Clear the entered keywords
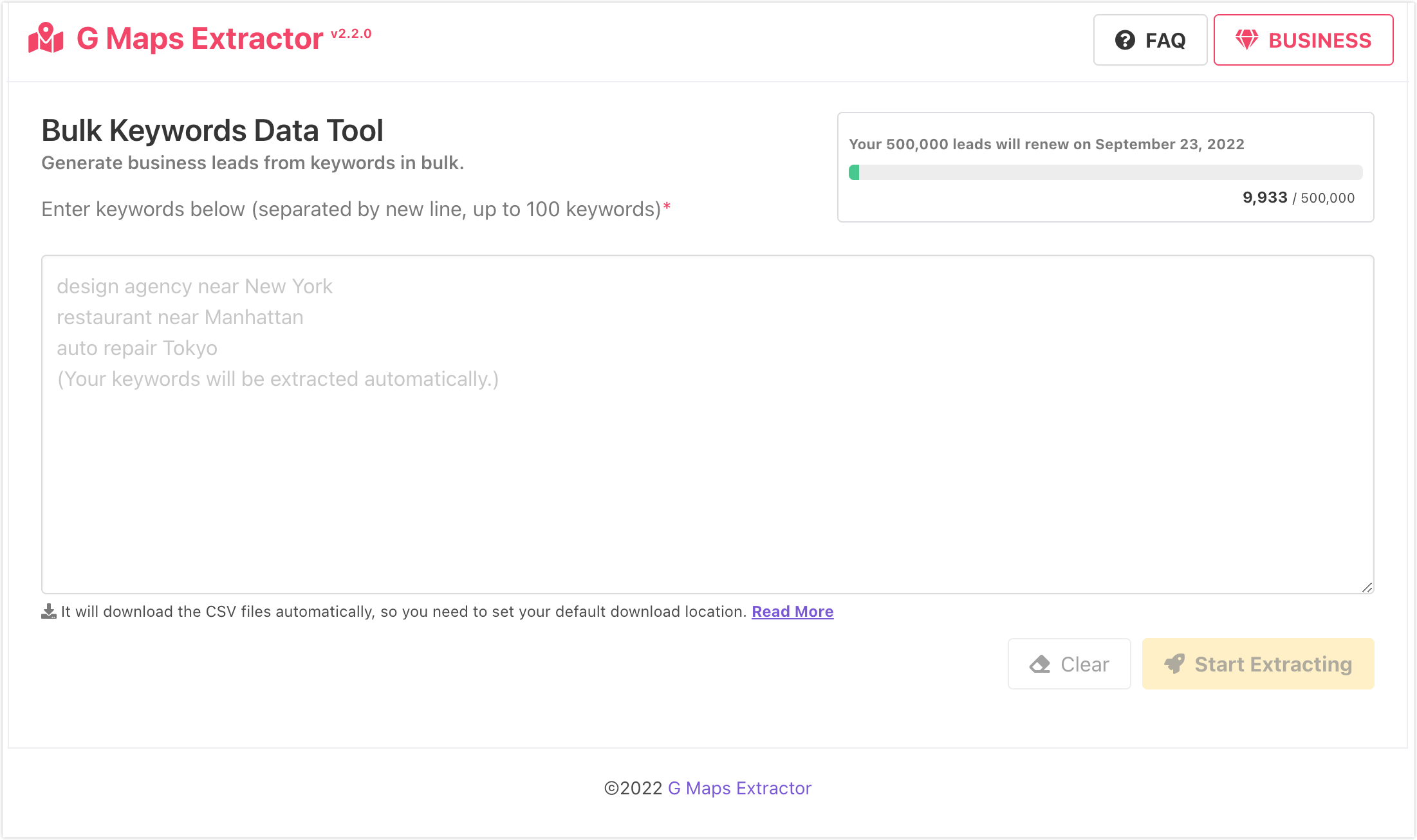Screen dimensions: 1417x840 point(1069,664)
